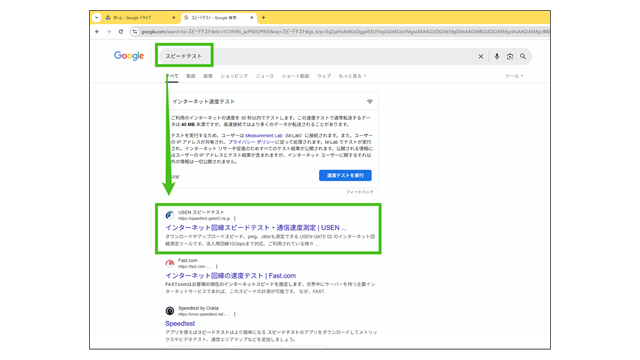Submit search with the magnifier icon

click(523, 56)
